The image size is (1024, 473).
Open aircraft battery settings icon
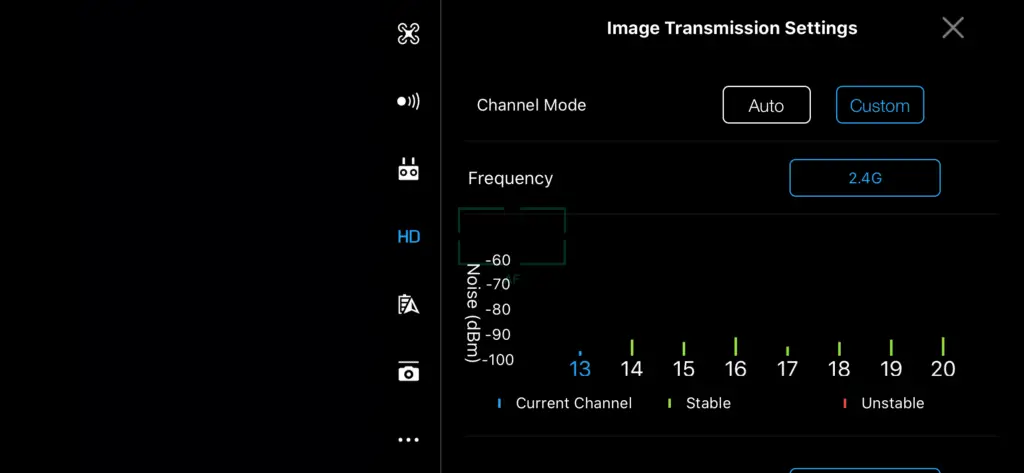(x=408, y=304)
